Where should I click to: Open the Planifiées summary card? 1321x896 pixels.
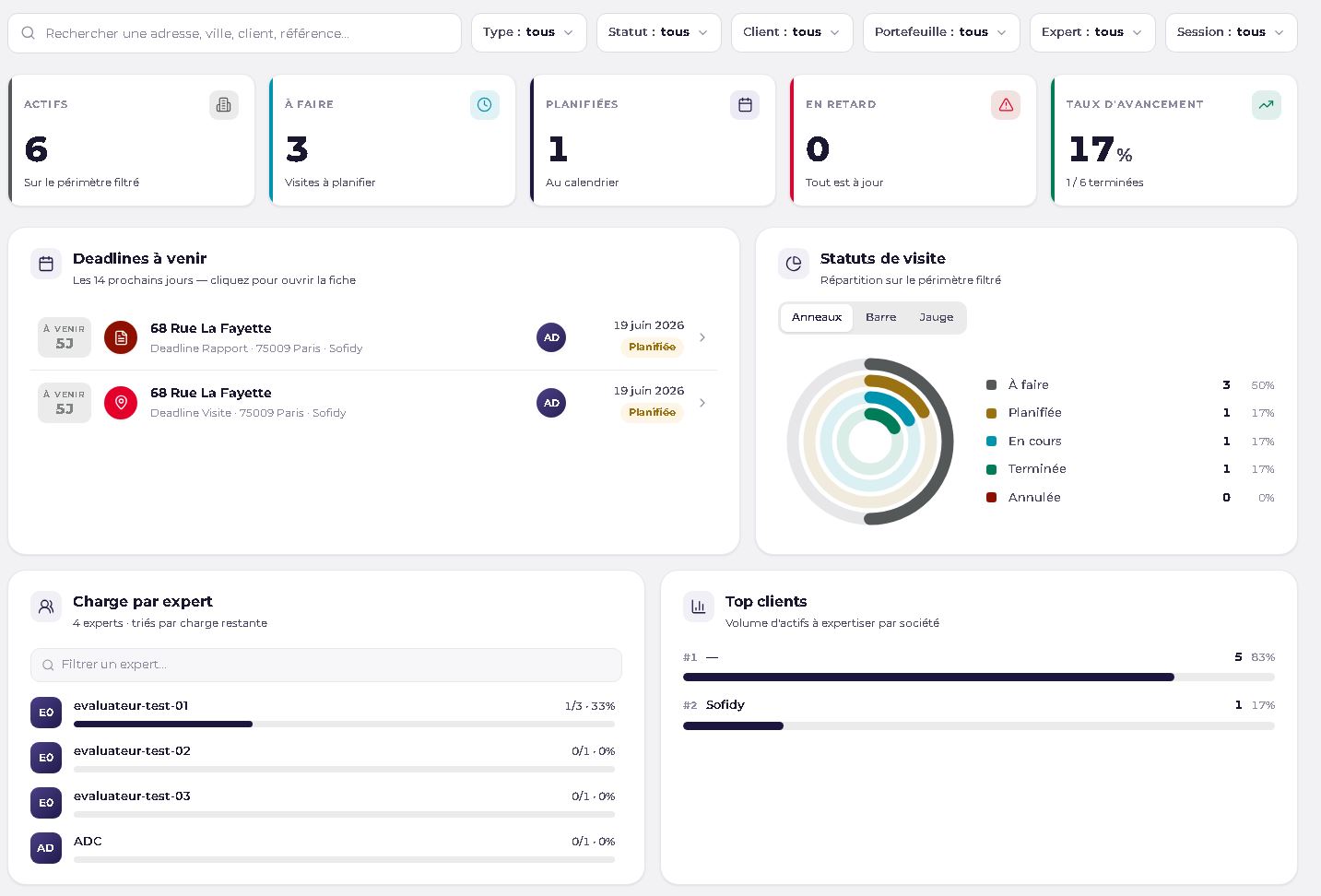click(653, 140)
